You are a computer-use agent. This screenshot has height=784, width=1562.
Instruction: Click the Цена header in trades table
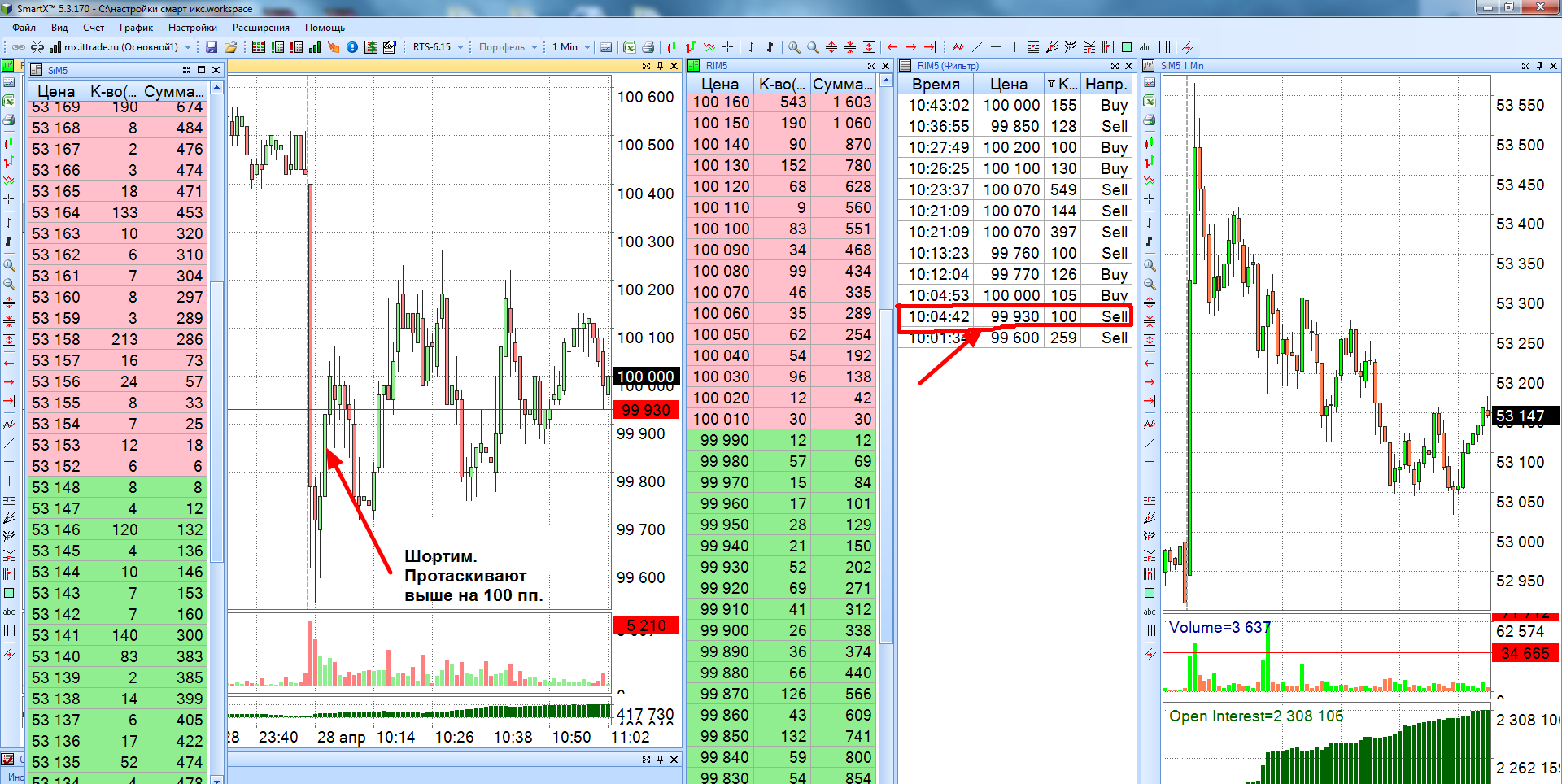pos(1009,84)
